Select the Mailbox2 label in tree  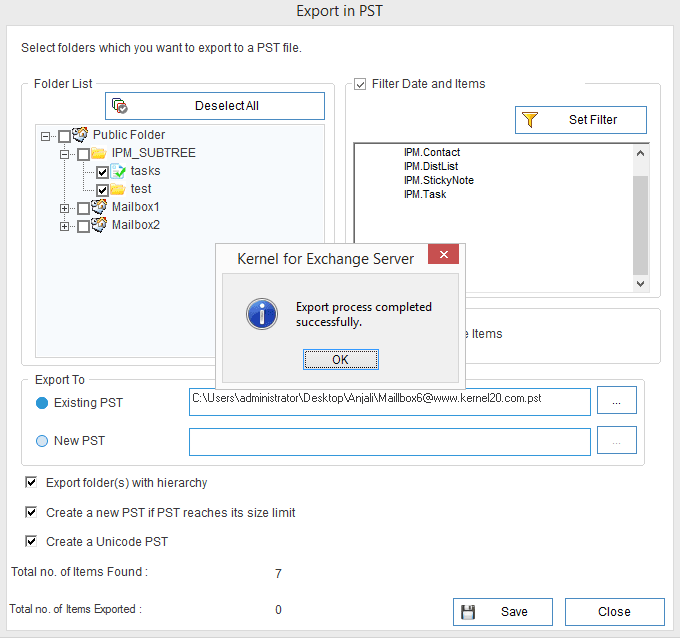click(136, 225)
